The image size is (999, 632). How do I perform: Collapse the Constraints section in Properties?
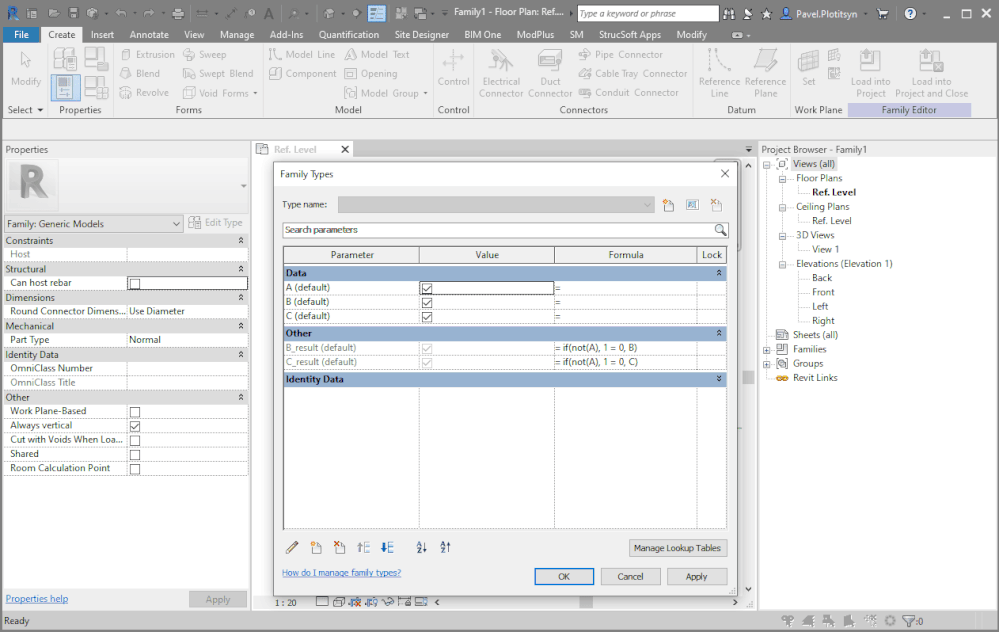(x=241, y=241)
